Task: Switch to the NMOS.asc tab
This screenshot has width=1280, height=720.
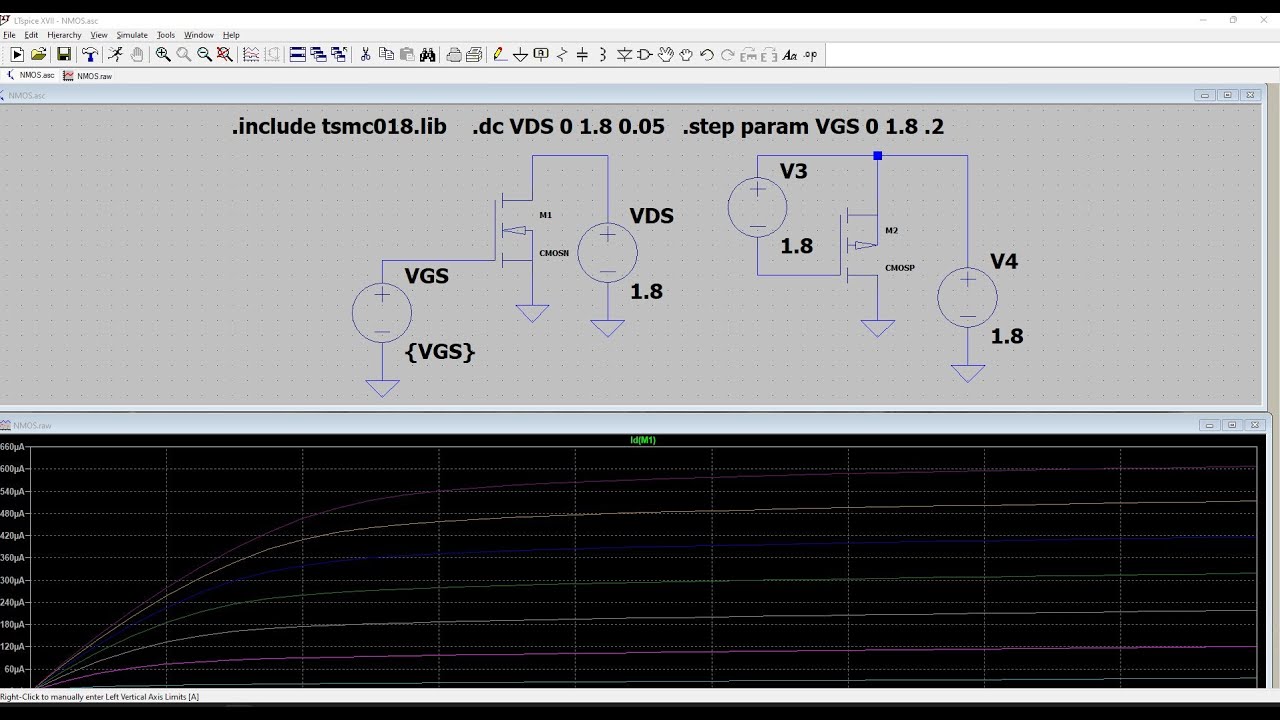Action: click(31, 75)
